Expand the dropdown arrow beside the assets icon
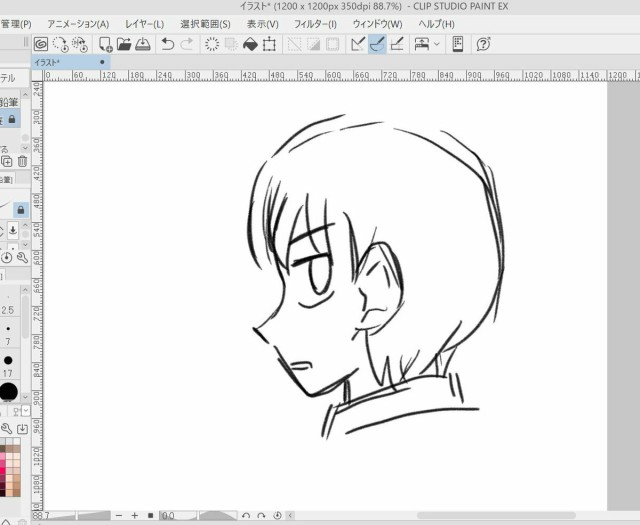The image size is (640, 525). (437, 44)
